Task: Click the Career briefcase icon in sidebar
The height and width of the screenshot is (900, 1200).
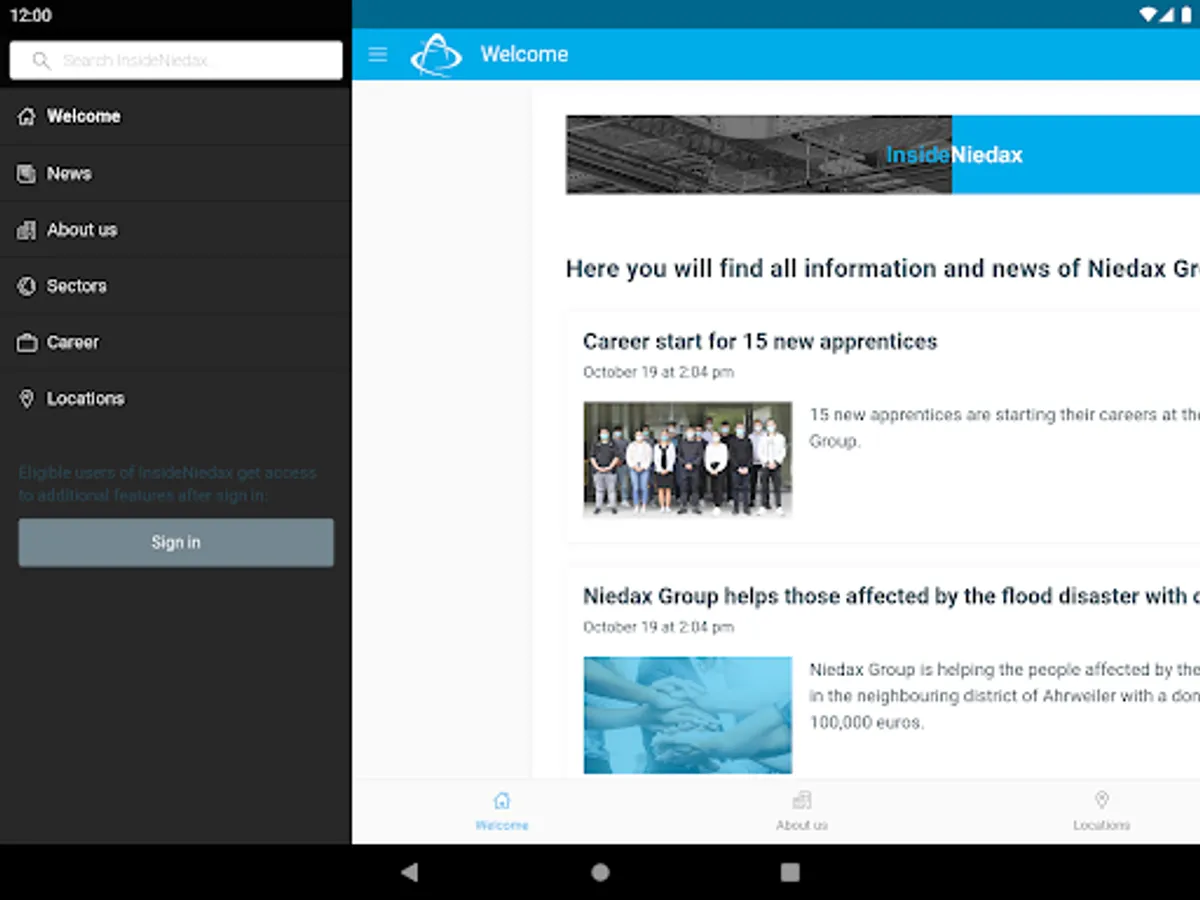Action: (27, 342)
